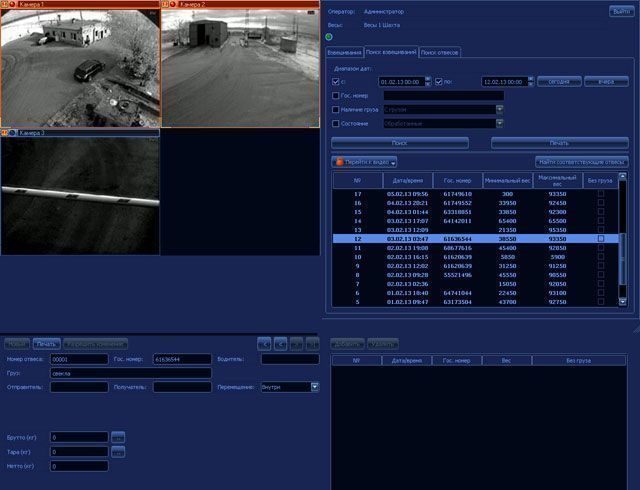
Task: Click the pause icon on Камера 2 header
Action: [165, 4]
